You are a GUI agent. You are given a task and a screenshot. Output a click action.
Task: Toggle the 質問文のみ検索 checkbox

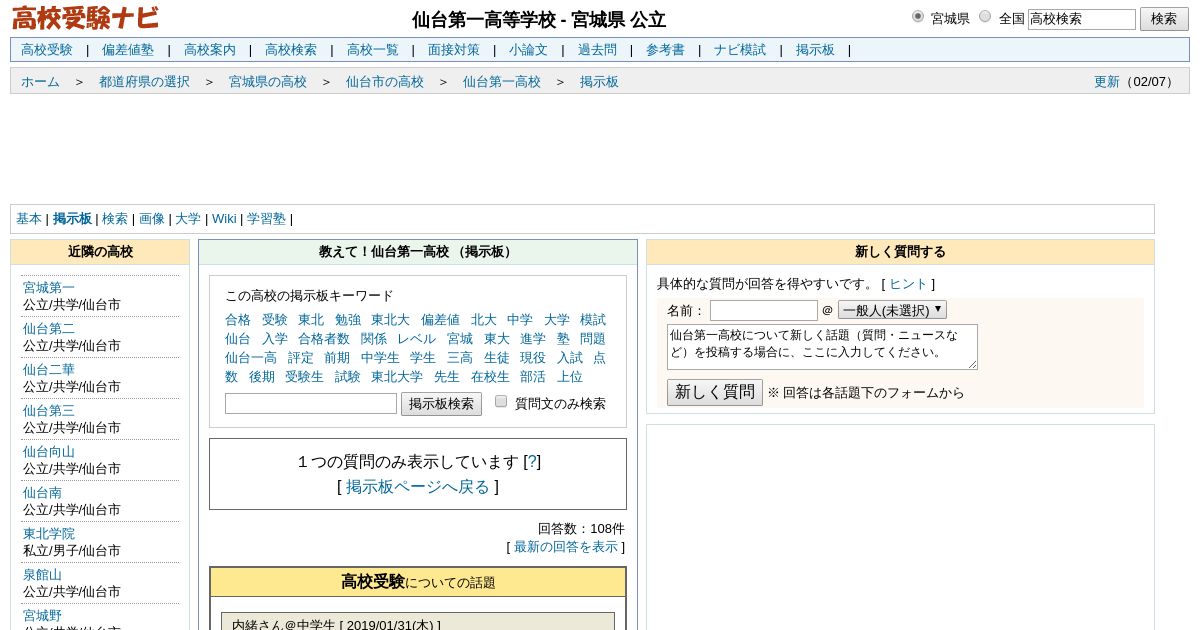coord(501,401)
